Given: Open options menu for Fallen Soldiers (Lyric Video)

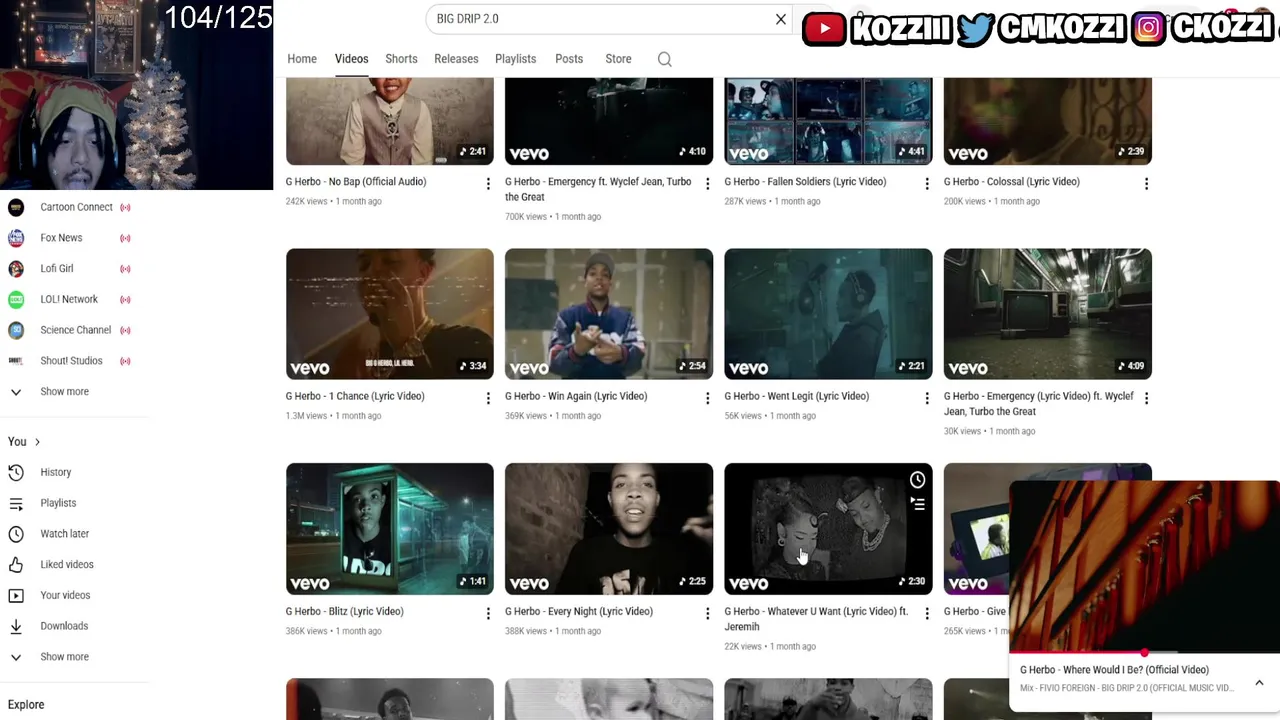Looking at the screenshot, I should point(926,183).
